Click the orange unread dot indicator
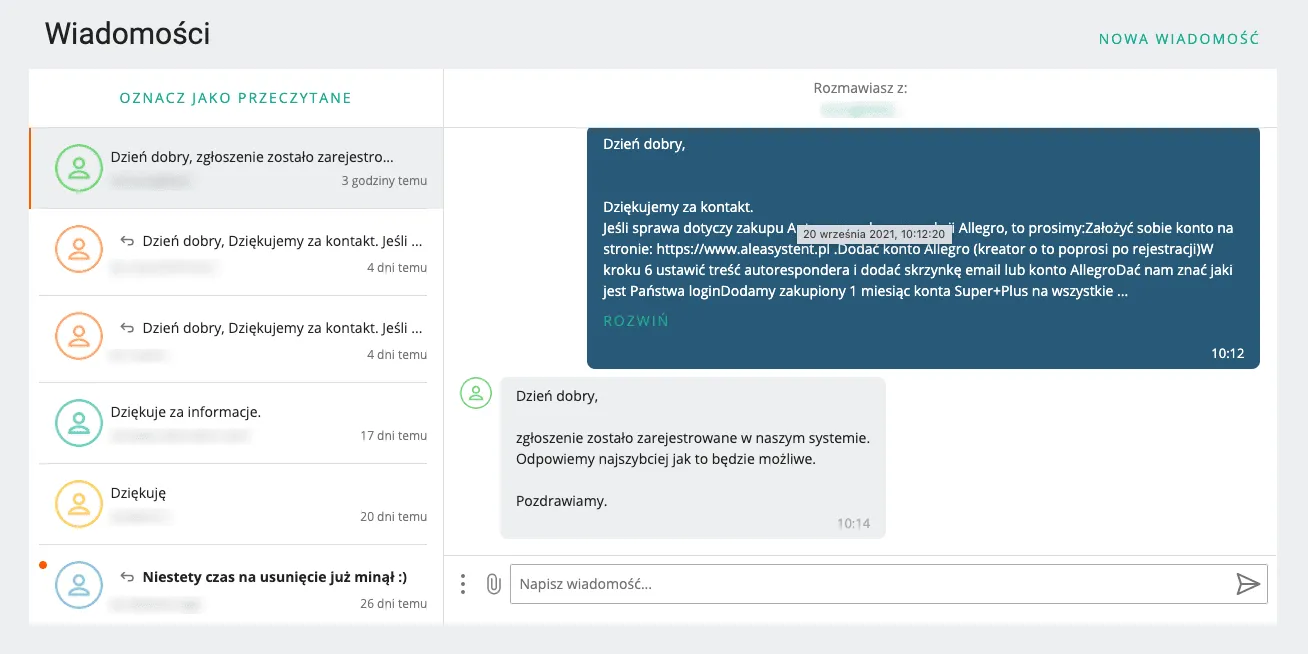 click(x=43, y=566)
